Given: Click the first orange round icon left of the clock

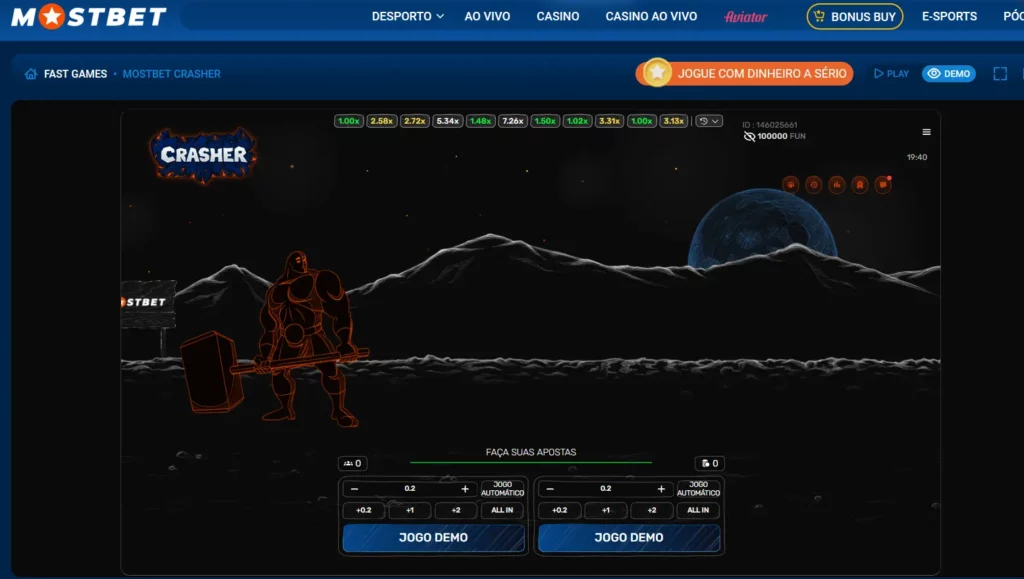Looking at the screenshot, I should 791,185.
